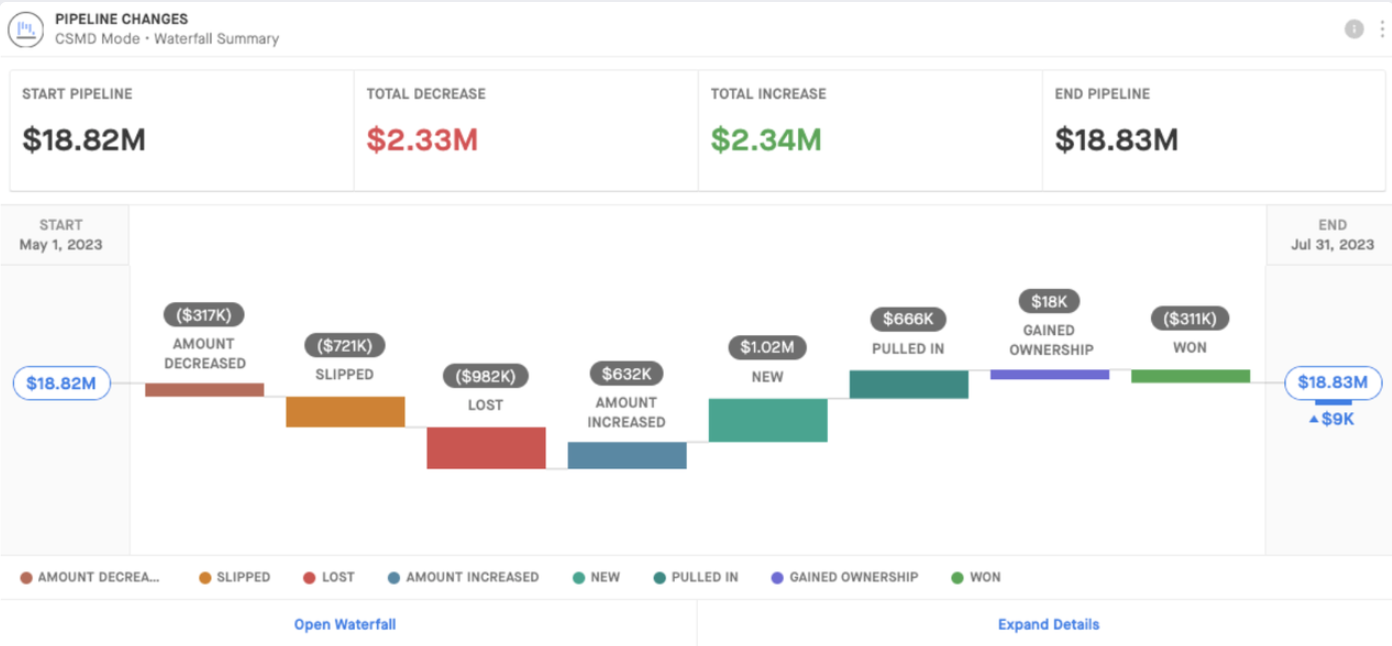Click the ($721K) Slipped value label
Image resolution: width=1392 pixels, height=646 pixels.
point(345,346)
